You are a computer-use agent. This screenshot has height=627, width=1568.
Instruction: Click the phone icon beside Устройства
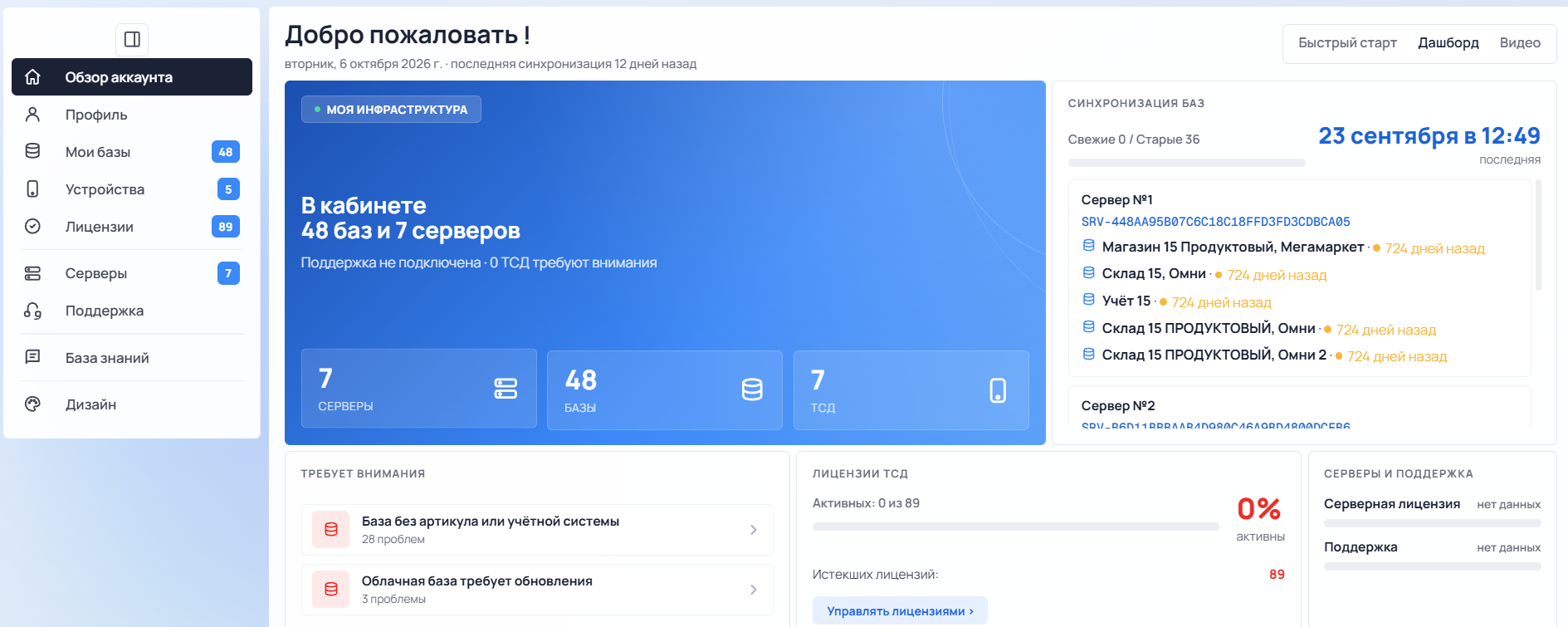[32, 189]
